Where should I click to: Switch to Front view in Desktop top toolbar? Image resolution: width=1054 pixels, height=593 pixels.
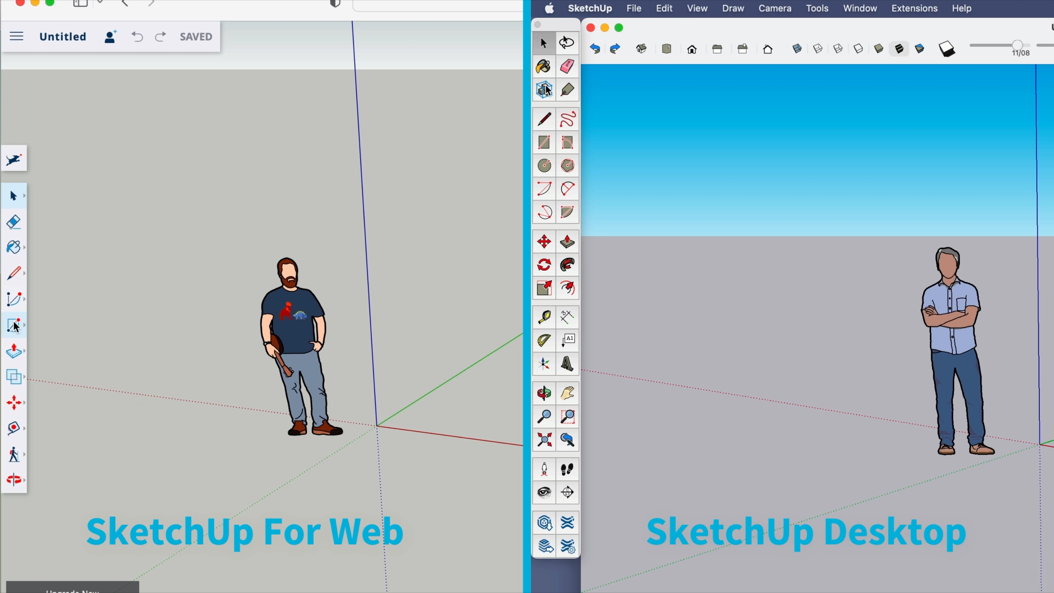pyautogui.click(x=692, y=48)
